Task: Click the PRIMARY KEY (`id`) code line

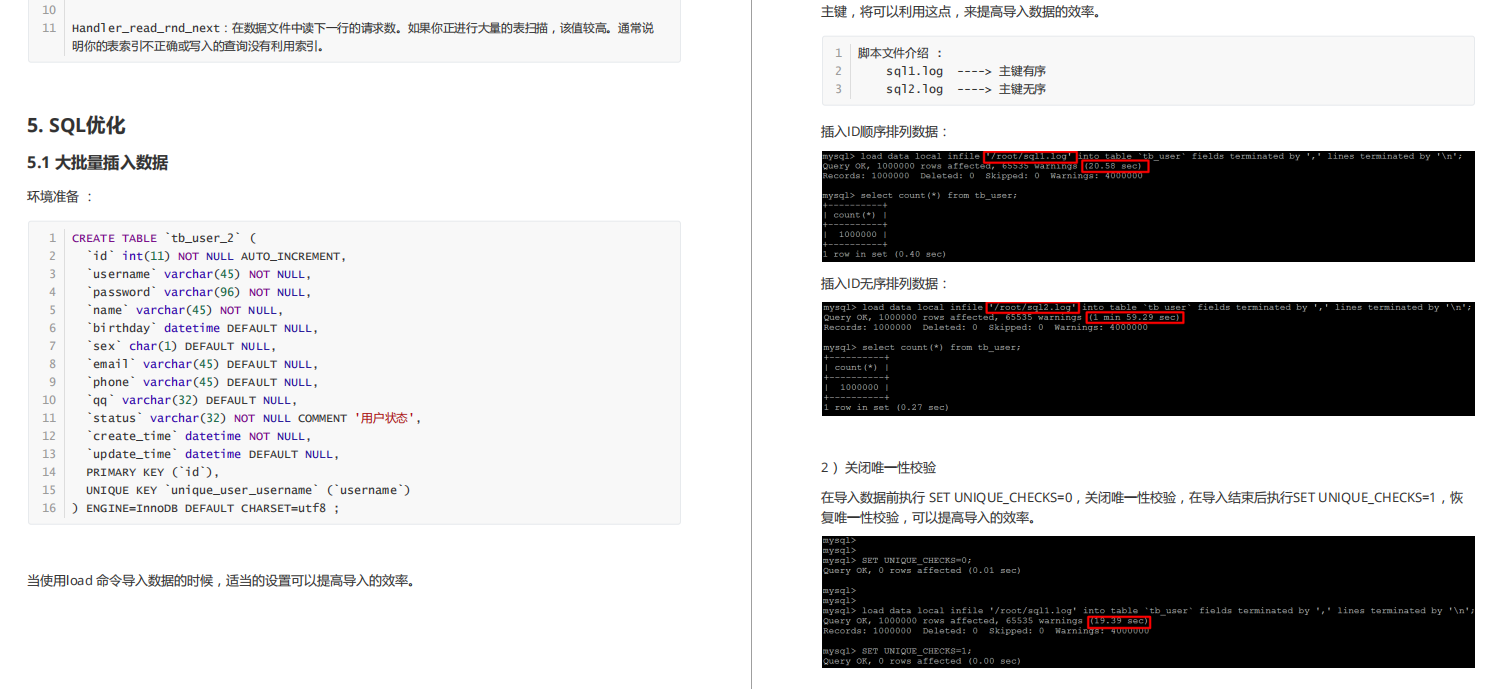Action: (152, 472)
